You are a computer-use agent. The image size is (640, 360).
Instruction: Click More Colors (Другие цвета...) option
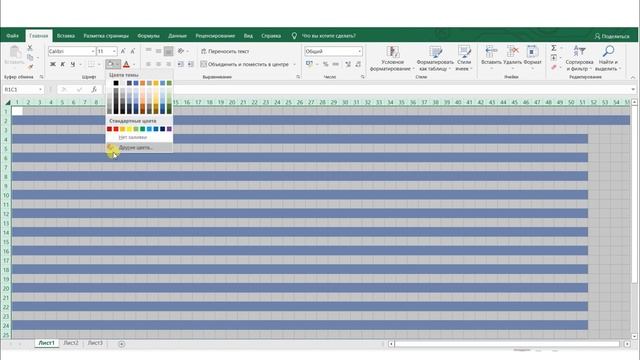click(139, 147)
